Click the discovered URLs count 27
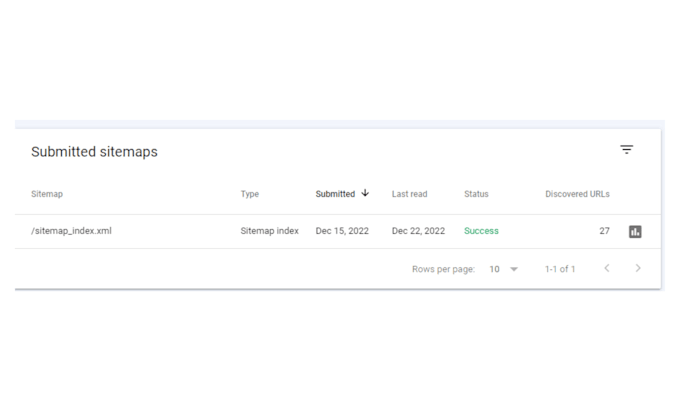The width and height of the screenshot is (680, 411). click(x=605, y=231)
